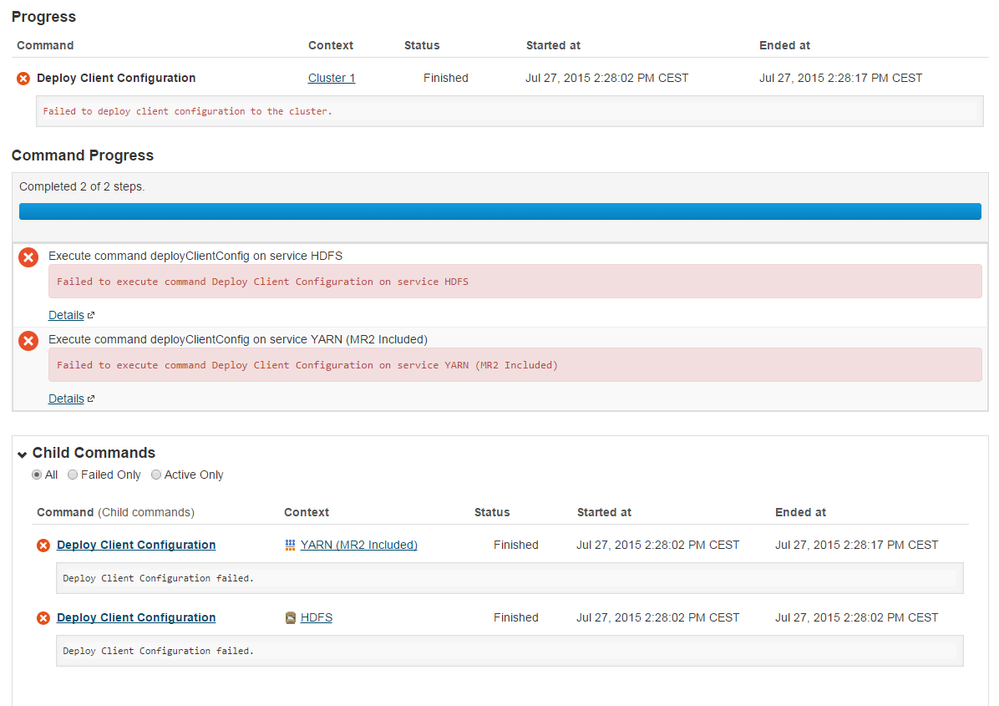
Task: Select the Failed Only radio button
Action: click(73, 475)
